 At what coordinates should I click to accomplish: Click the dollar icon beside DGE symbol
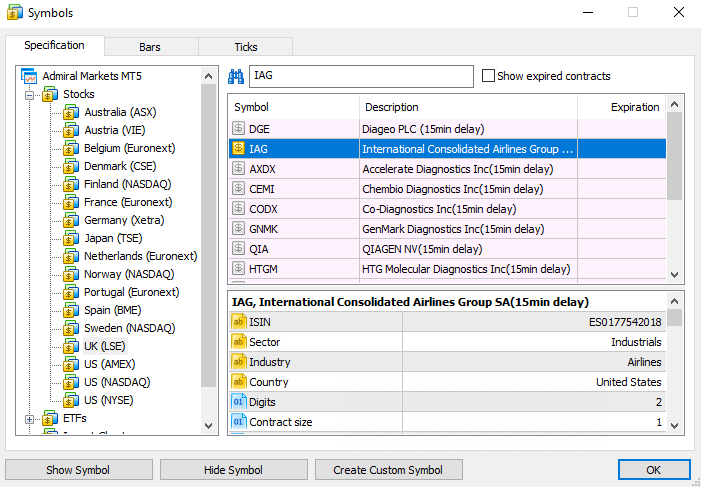(x=239, y=129)
